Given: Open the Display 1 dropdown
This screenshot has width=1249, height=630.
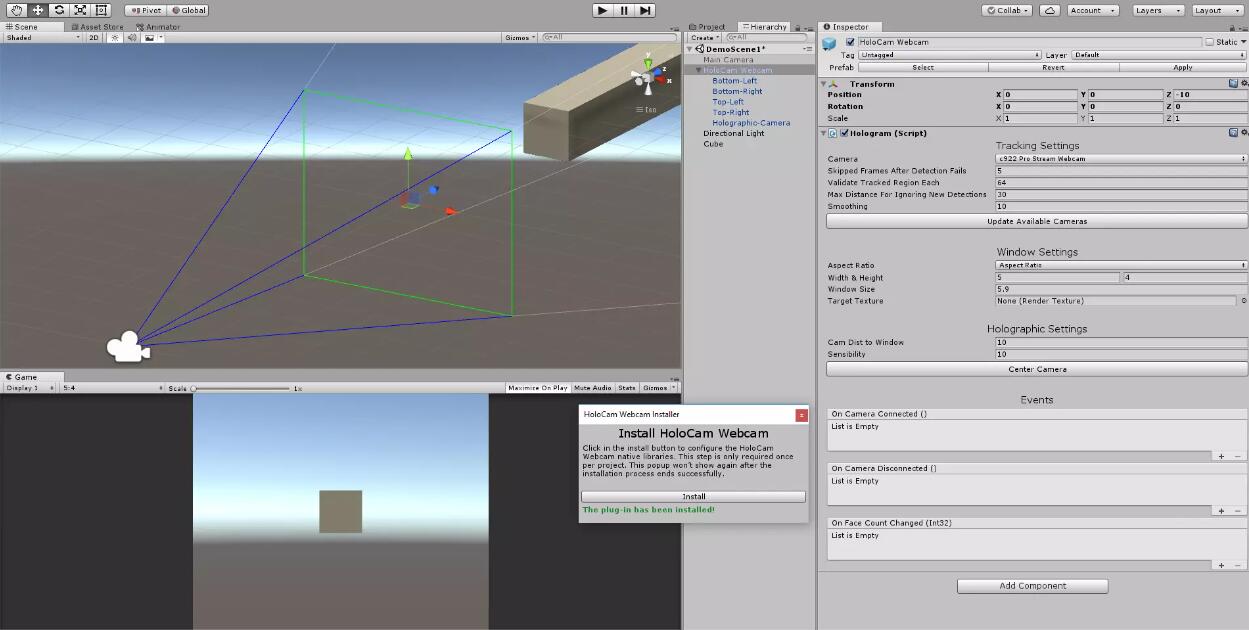Looking at the screenshot, I should point(30,388).
